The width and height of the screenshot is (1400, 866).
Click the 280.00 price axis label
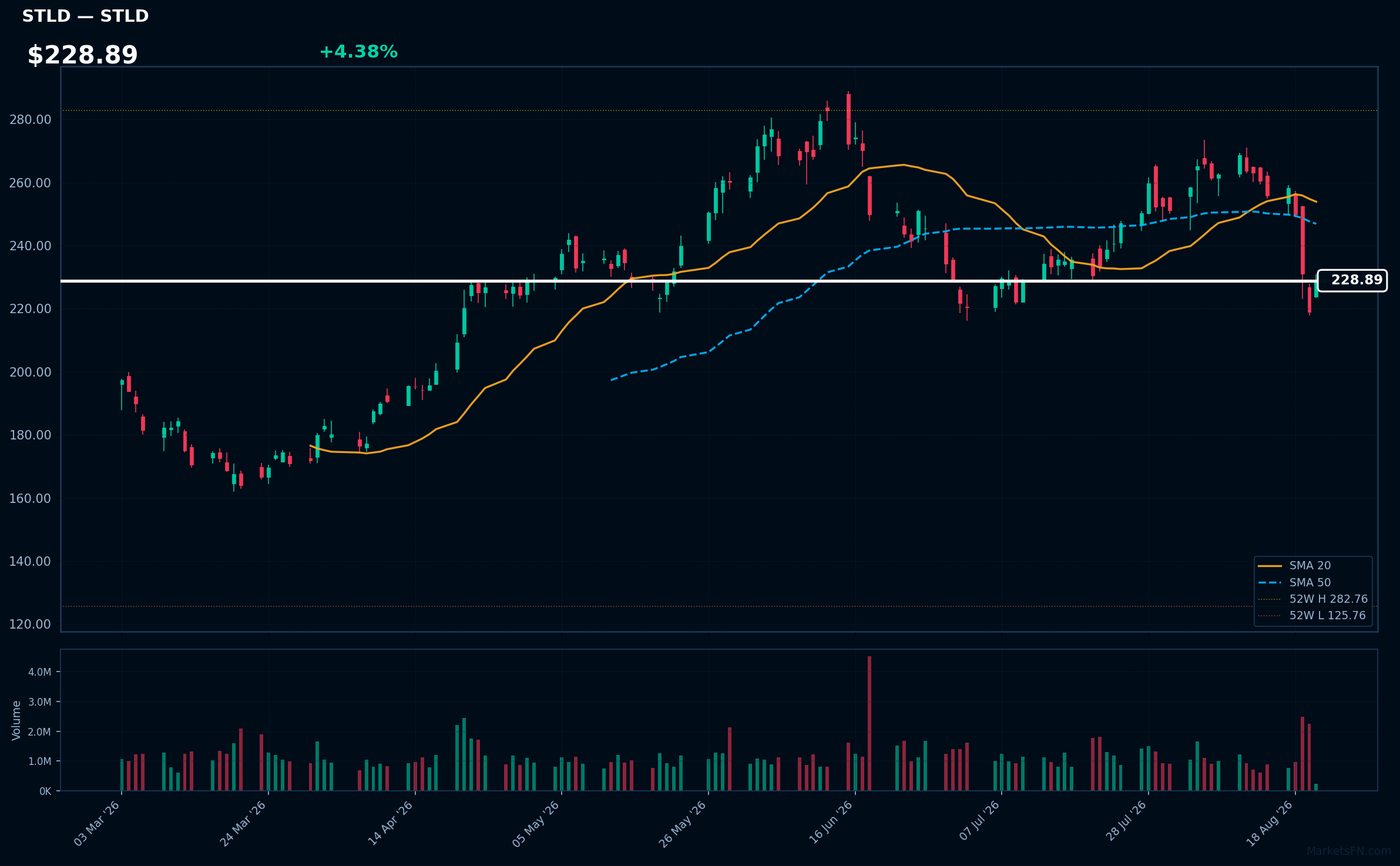[31, 120]
